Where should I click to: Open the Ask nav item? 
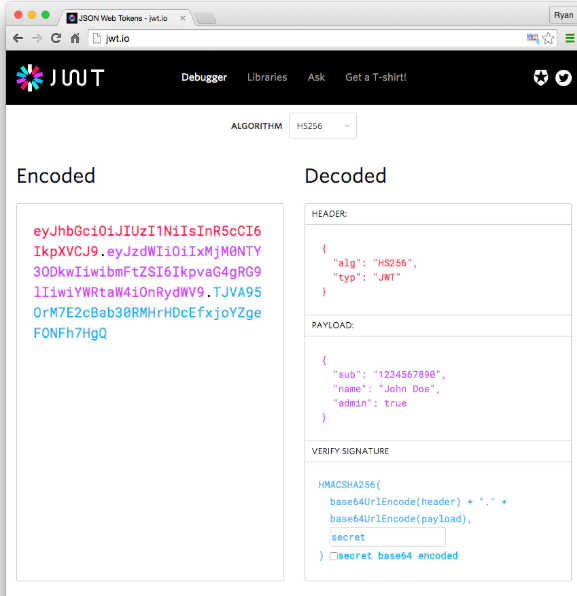click(x=316, y=77)
